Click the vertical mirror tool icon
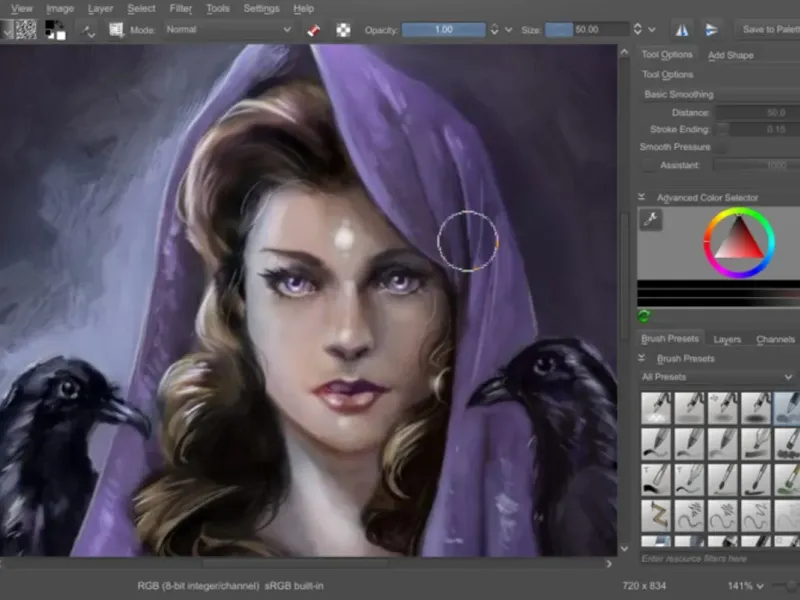This screenshot has width=800, height=600. (x=711, y=30)
